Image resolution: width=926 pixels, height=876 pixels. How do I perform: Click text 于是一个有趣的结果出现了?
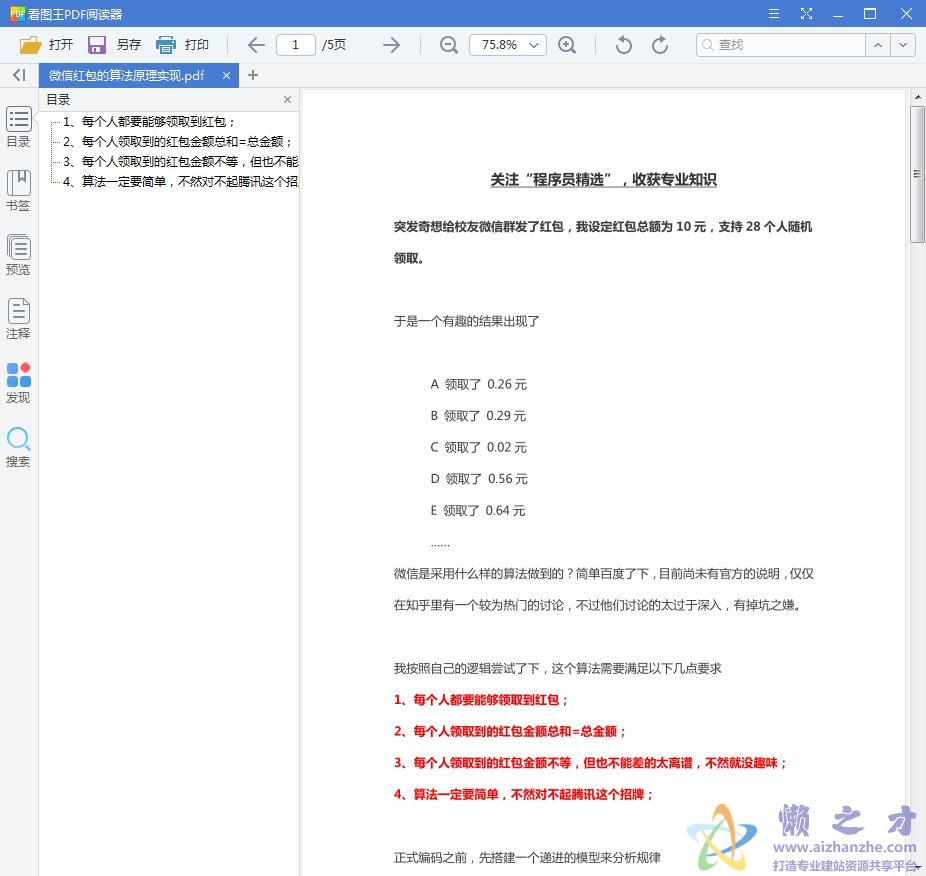point(467,321)
